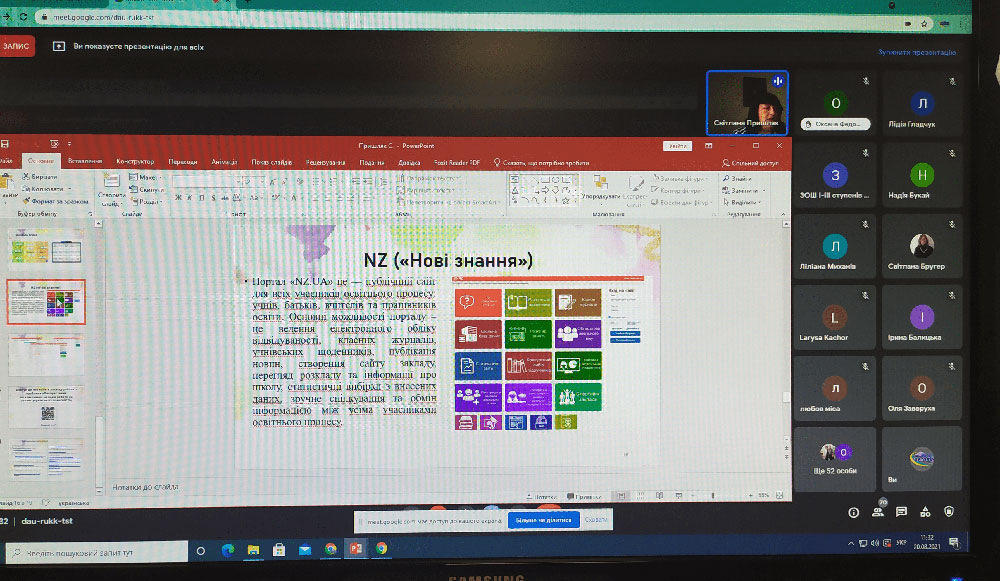Apply italic formatting in Font group

(x=190, y=198)
